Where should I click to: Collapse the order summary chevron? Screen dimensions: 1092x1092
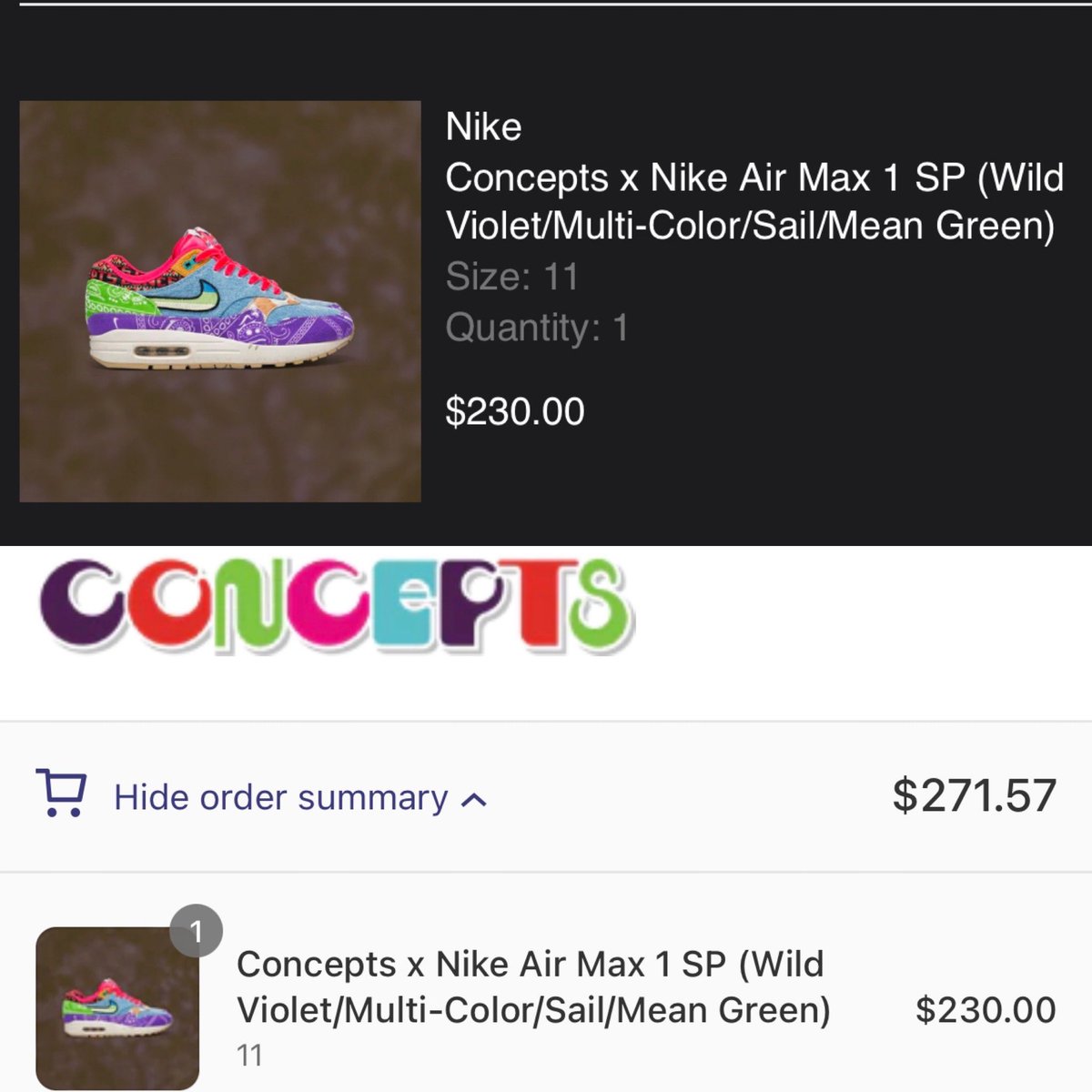pos(474,800)
